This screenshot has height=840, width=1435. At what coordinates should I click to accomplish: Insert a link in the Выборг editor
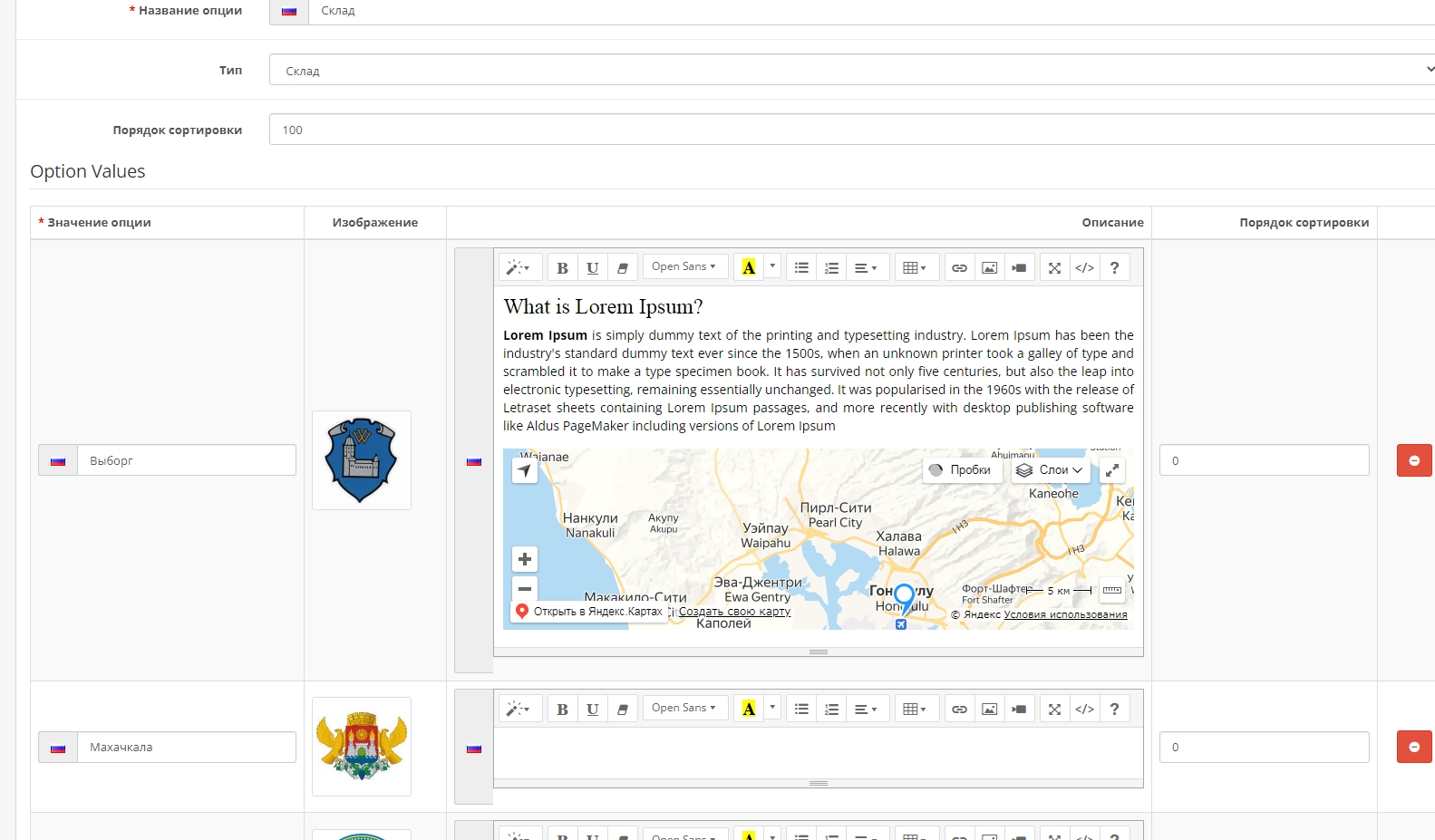(959, 267)
